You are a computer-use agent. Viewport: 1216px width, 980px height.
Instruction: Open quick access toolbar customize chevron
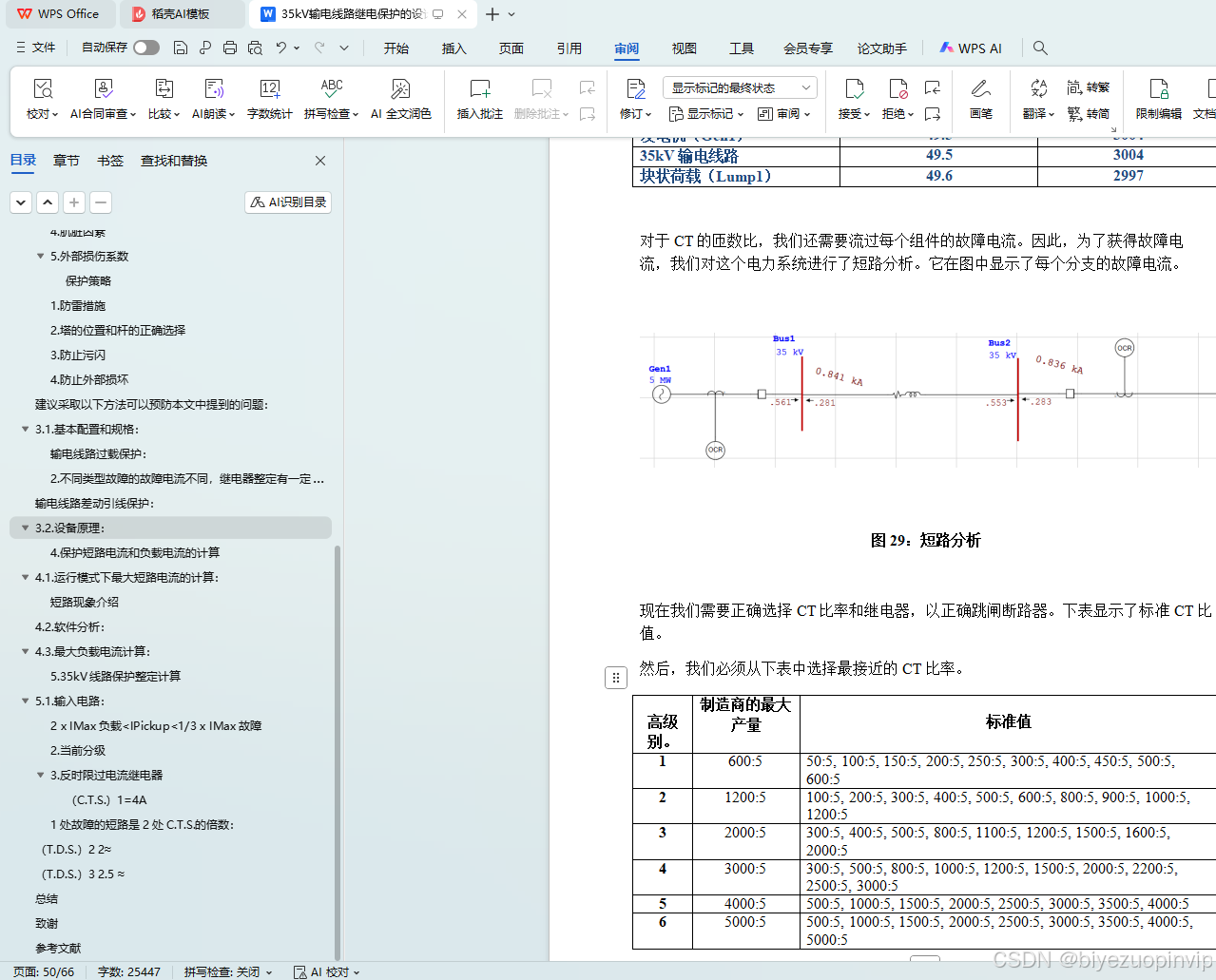tap(344, 48)
